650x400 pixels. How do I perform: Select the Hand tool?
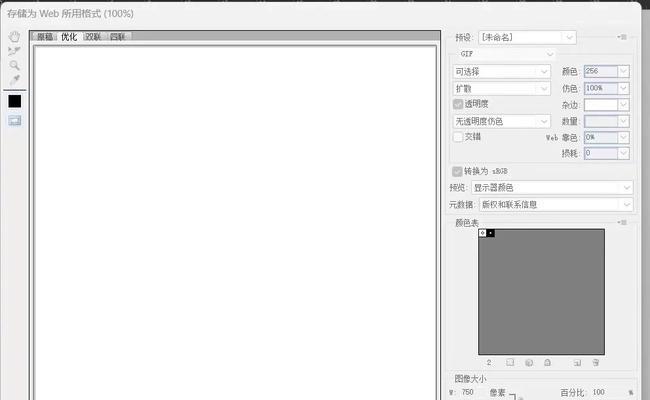15,36
